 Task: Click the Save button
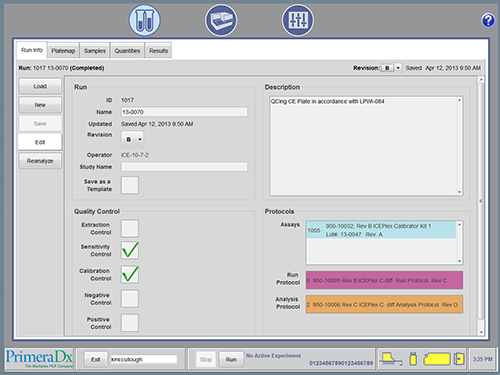pyautogui.click(x=40, y=124)
